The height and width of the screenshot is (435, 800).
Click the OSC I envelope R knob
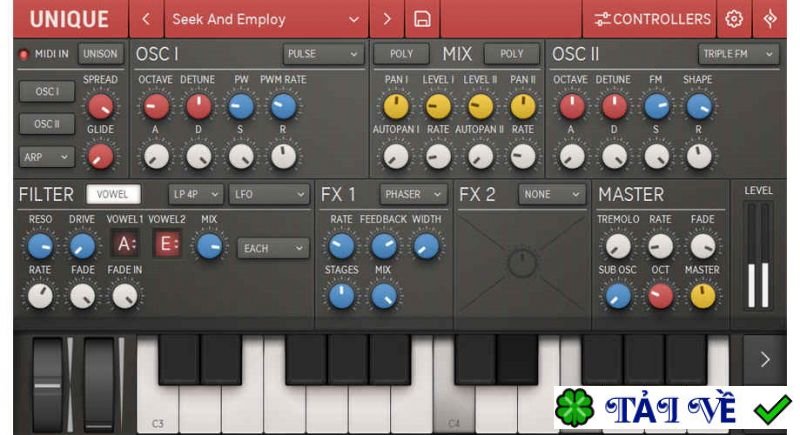[283, 156]
